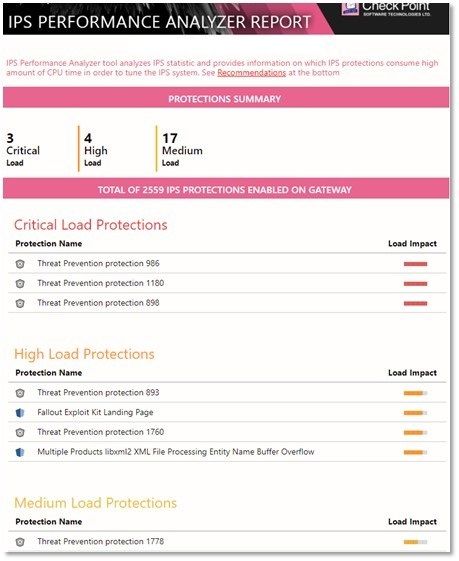Click the Protections Summary banner
Image resolution: width=459 pixels, height=561 pixels.
(226, 98)
